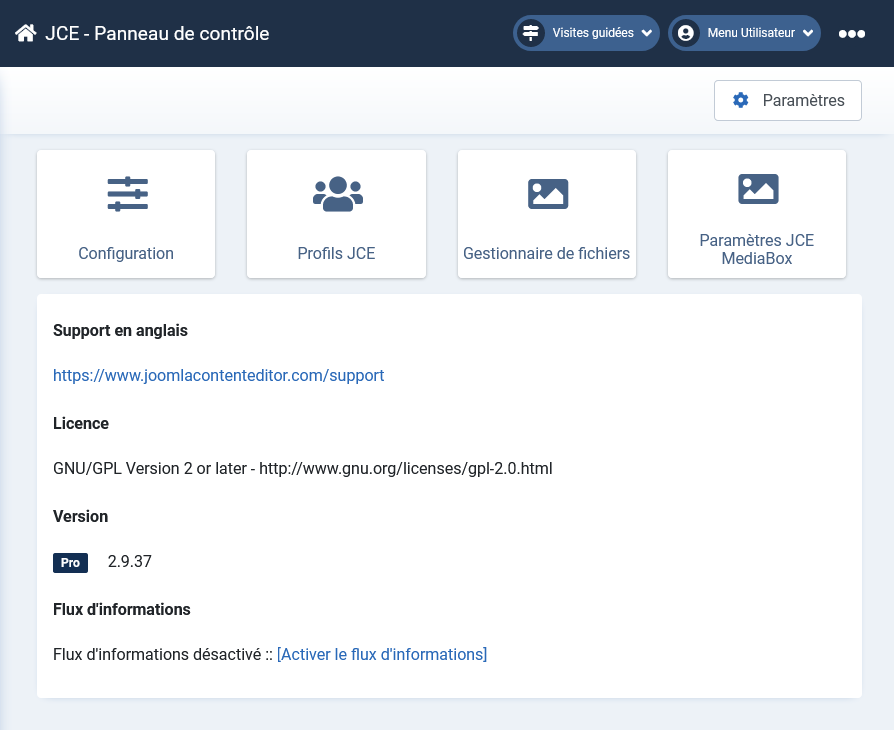Click the version number 2.9.37
Viewport: 894px width, 730px height.
pyautogui.click(x=130, y=561)
